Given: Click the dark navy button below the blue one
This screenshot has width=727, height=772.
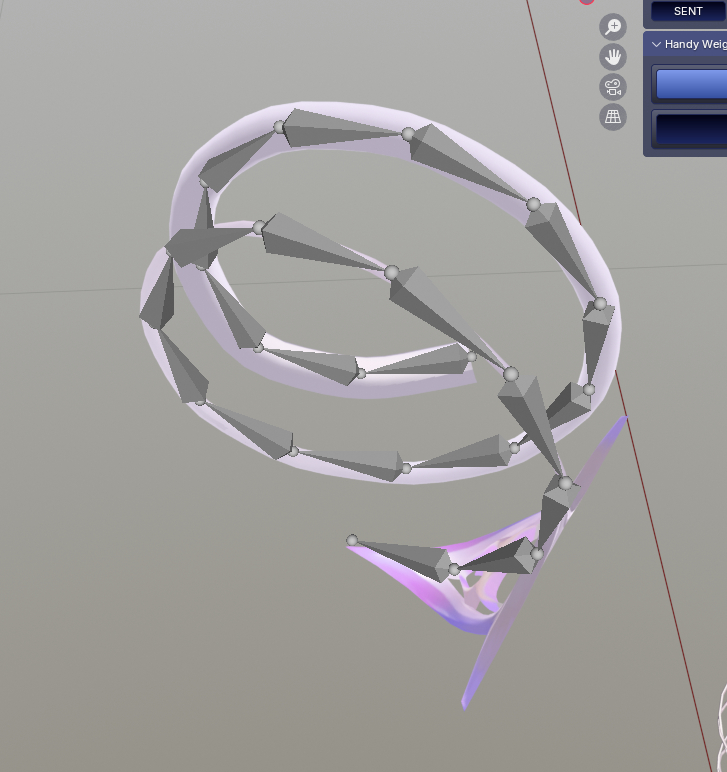Looking at the screenshot, I should [x=691, y=129].
